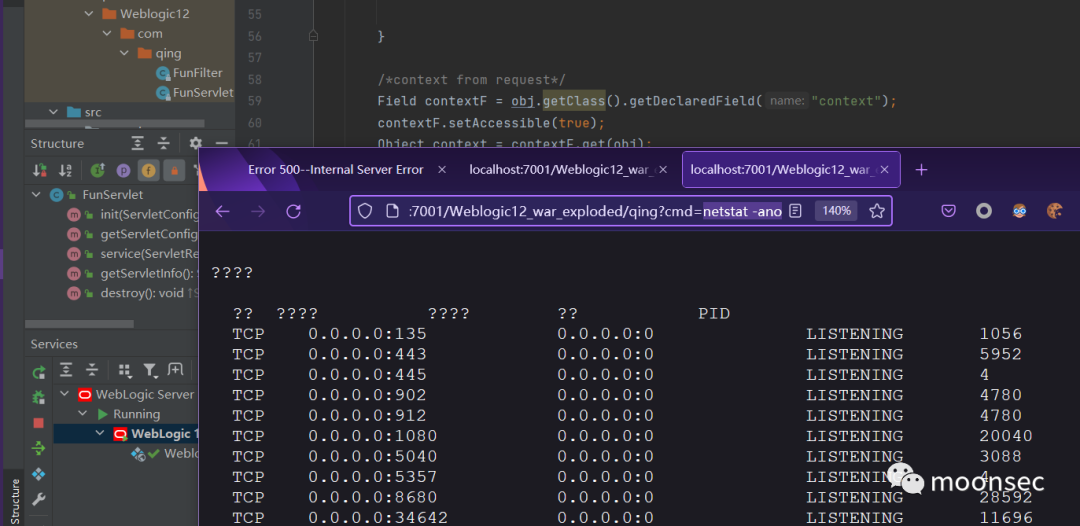Open Structure panel gear options

(196, 143)
